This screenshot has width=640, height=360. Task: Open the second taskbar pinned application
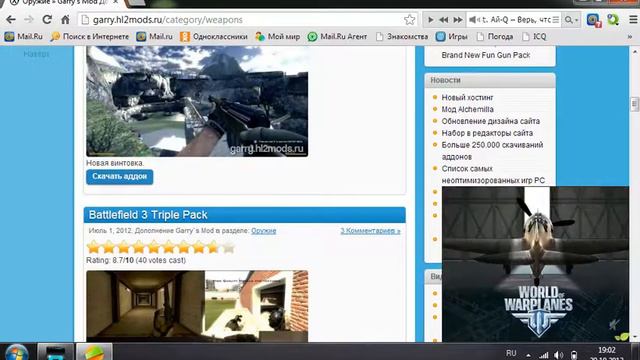(x=56, y=352)
